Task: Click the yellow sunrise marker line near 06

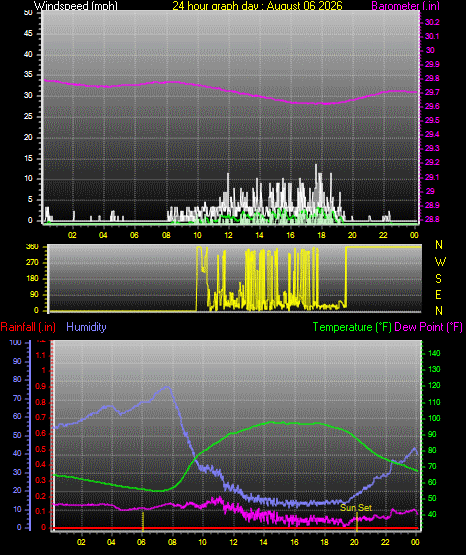Action: click(x=143, y=522)
